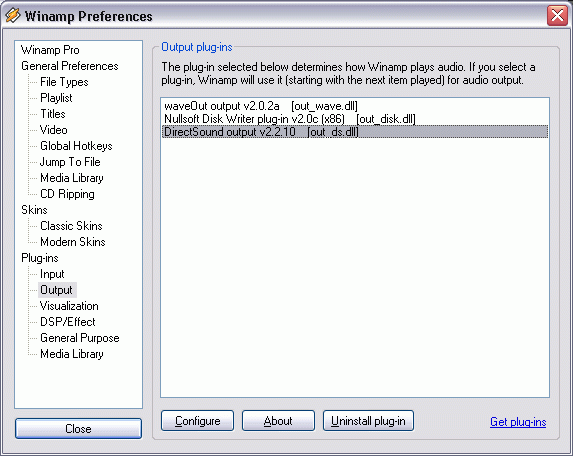Click the Winamp lightning icon in title bar
The height and width of the screenshot is (456, 573).
coord(13,16)
